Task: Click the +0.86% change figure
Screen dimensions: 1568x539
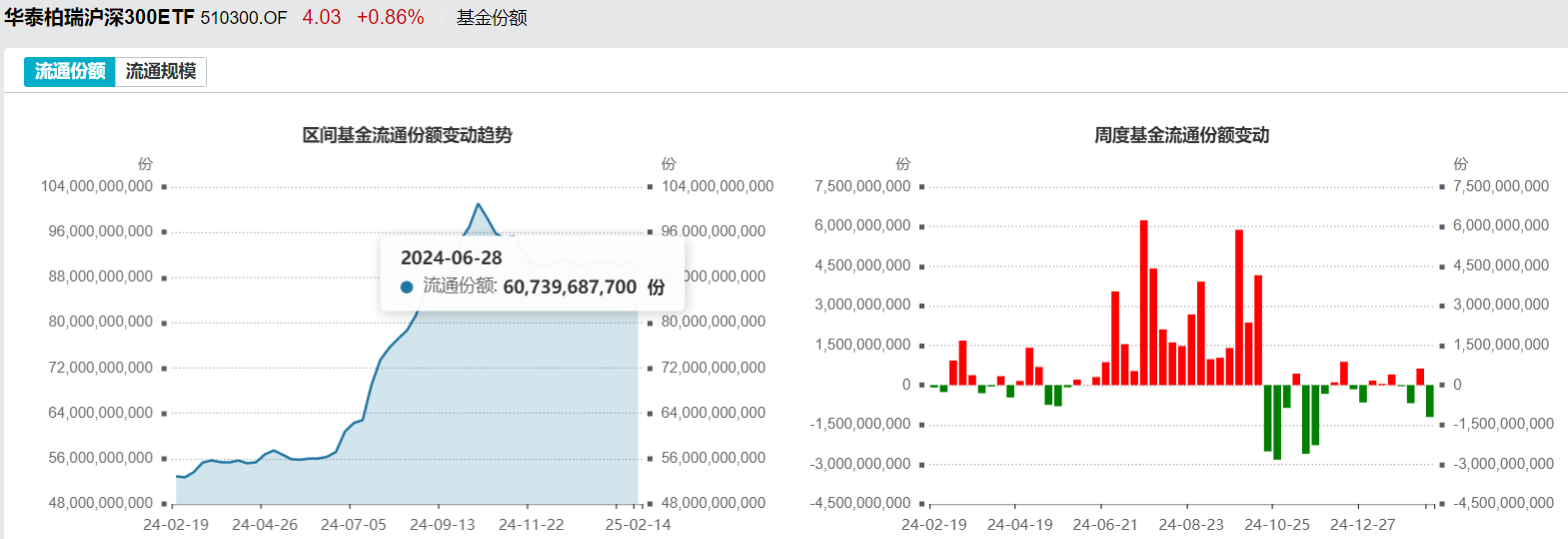Action: point(390,17)
